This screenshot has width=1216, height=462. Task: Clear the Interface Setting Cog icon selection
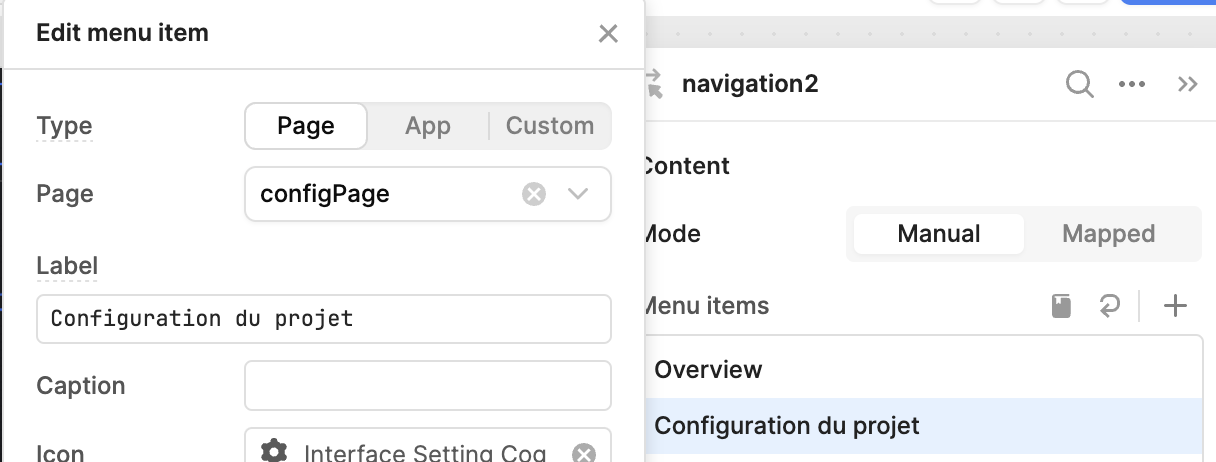pos(584,453)
